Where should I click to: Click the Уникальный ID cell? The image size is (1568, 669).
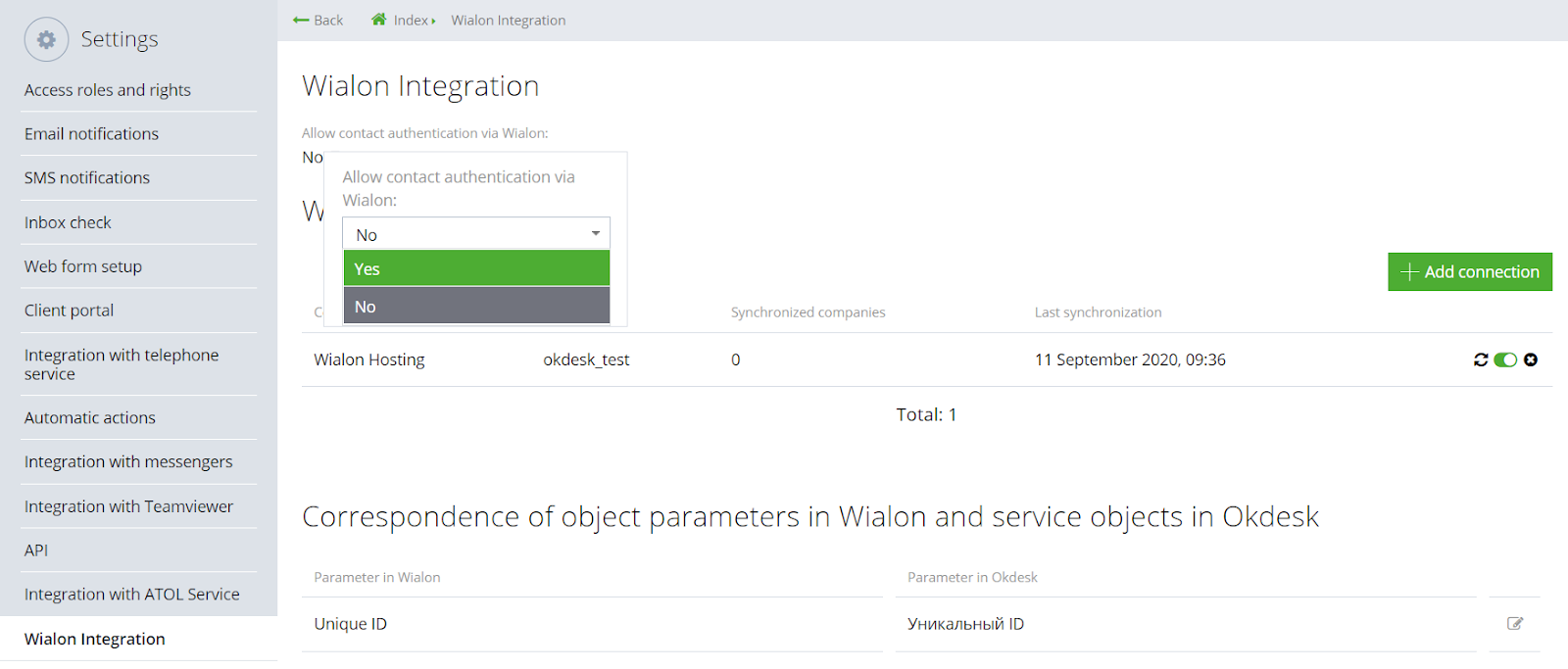965,624
